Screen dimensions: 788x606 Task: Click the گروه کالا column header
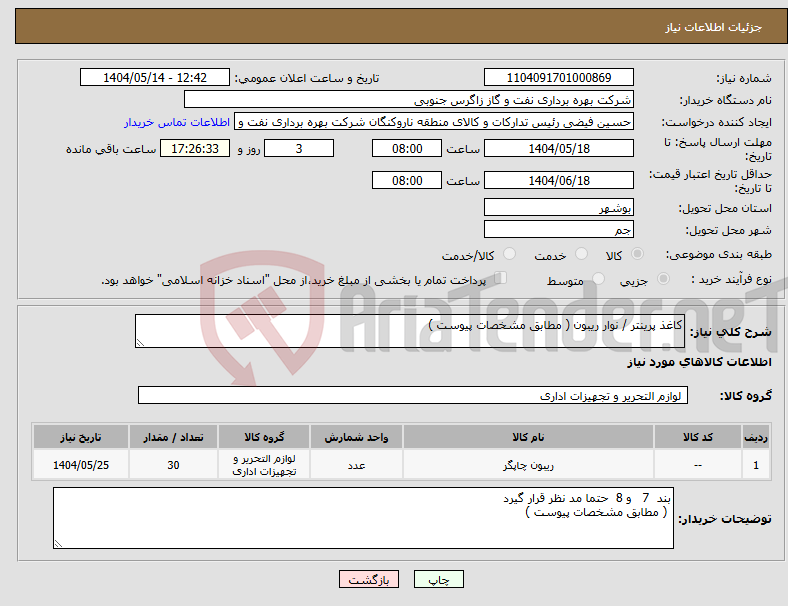pyautogui.click(x=264, y=437)
